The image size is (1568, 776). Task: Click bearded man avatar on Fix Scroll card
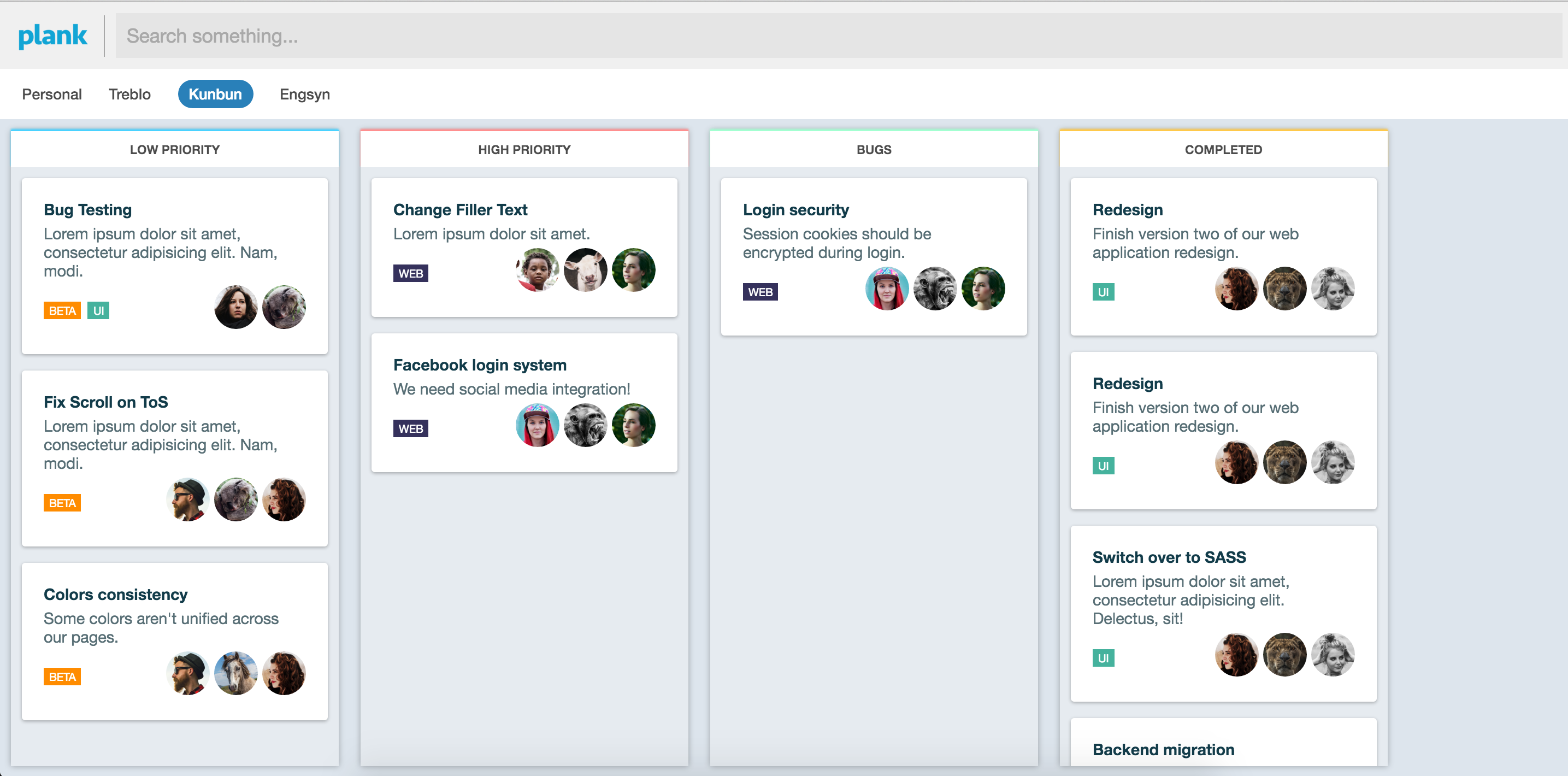point(187,499)
